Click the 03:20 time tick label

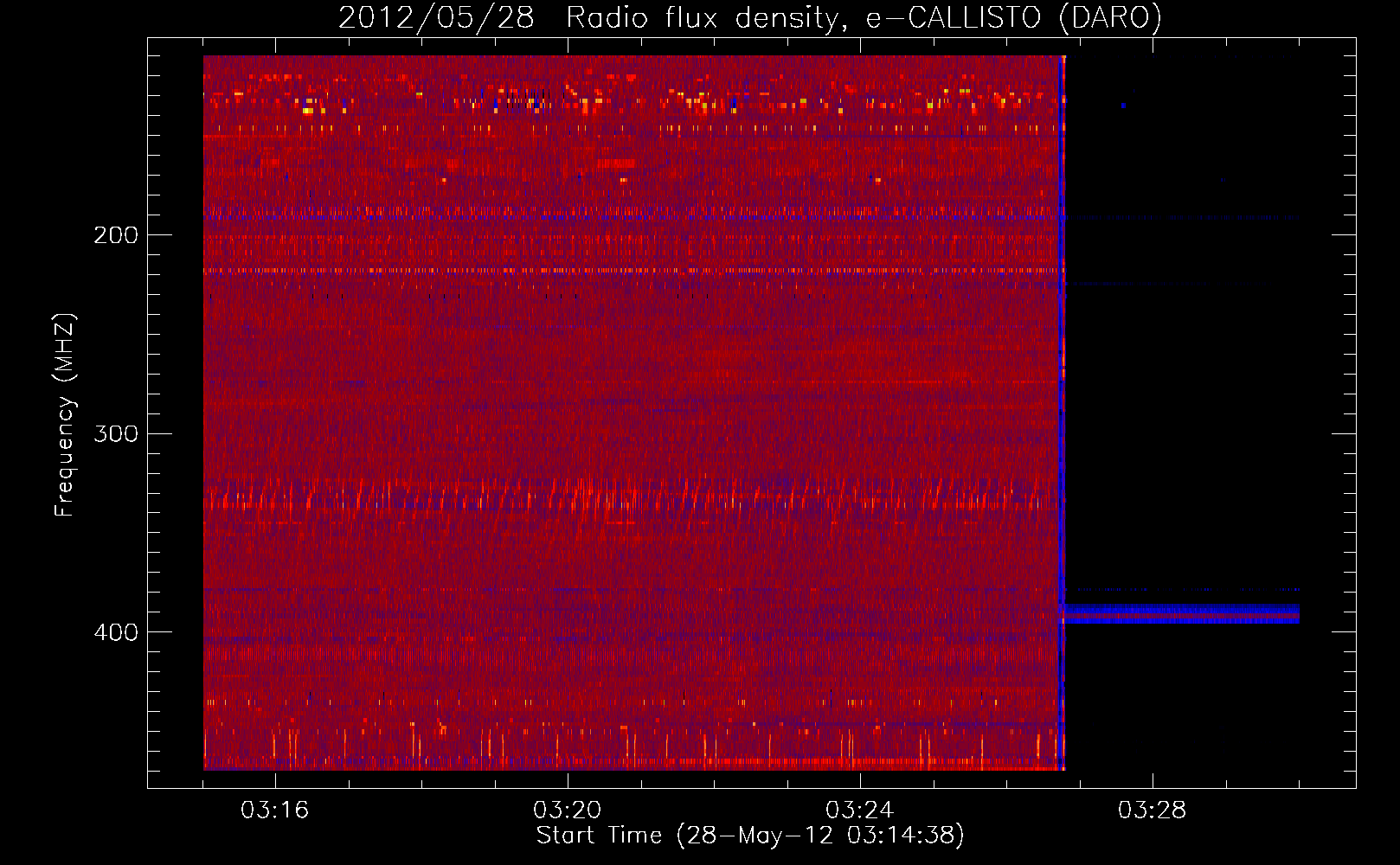(568, 811)
